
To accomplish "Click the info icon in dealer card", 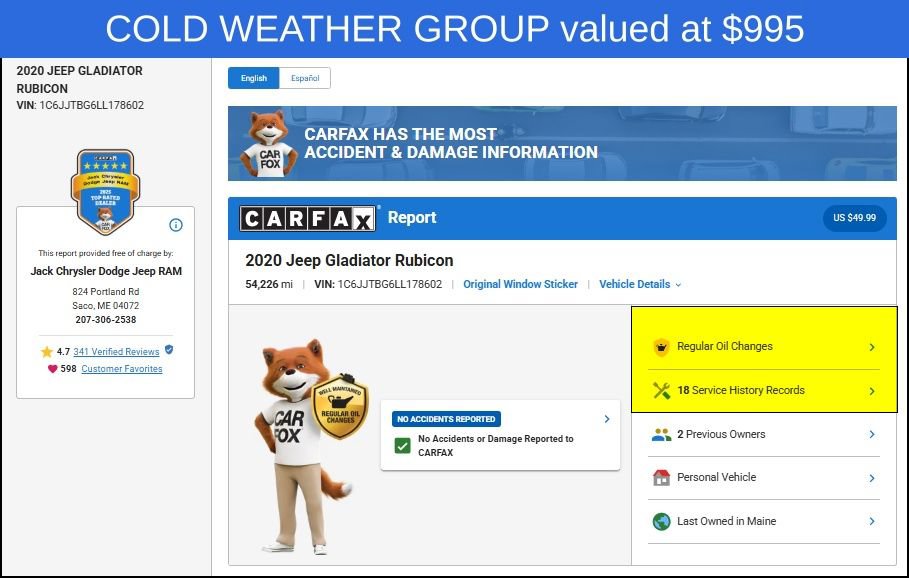I will click(x=176, y=225).
